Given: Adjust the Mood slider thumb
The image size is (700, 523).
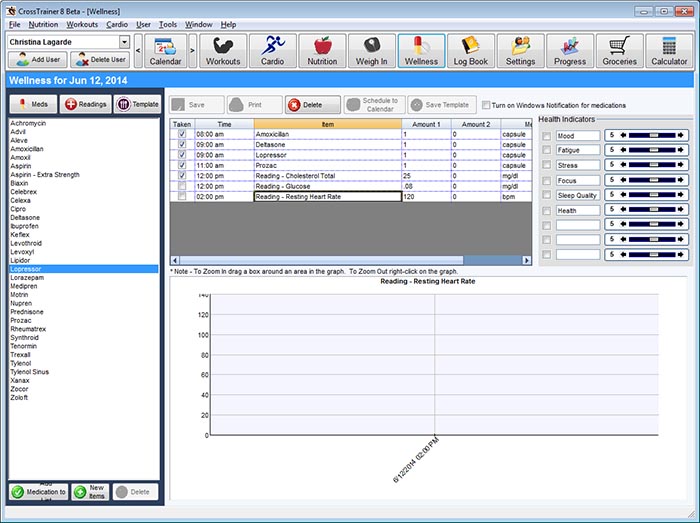Looking at the screenshot, I should pyautogui.click(x=654, y=135).
